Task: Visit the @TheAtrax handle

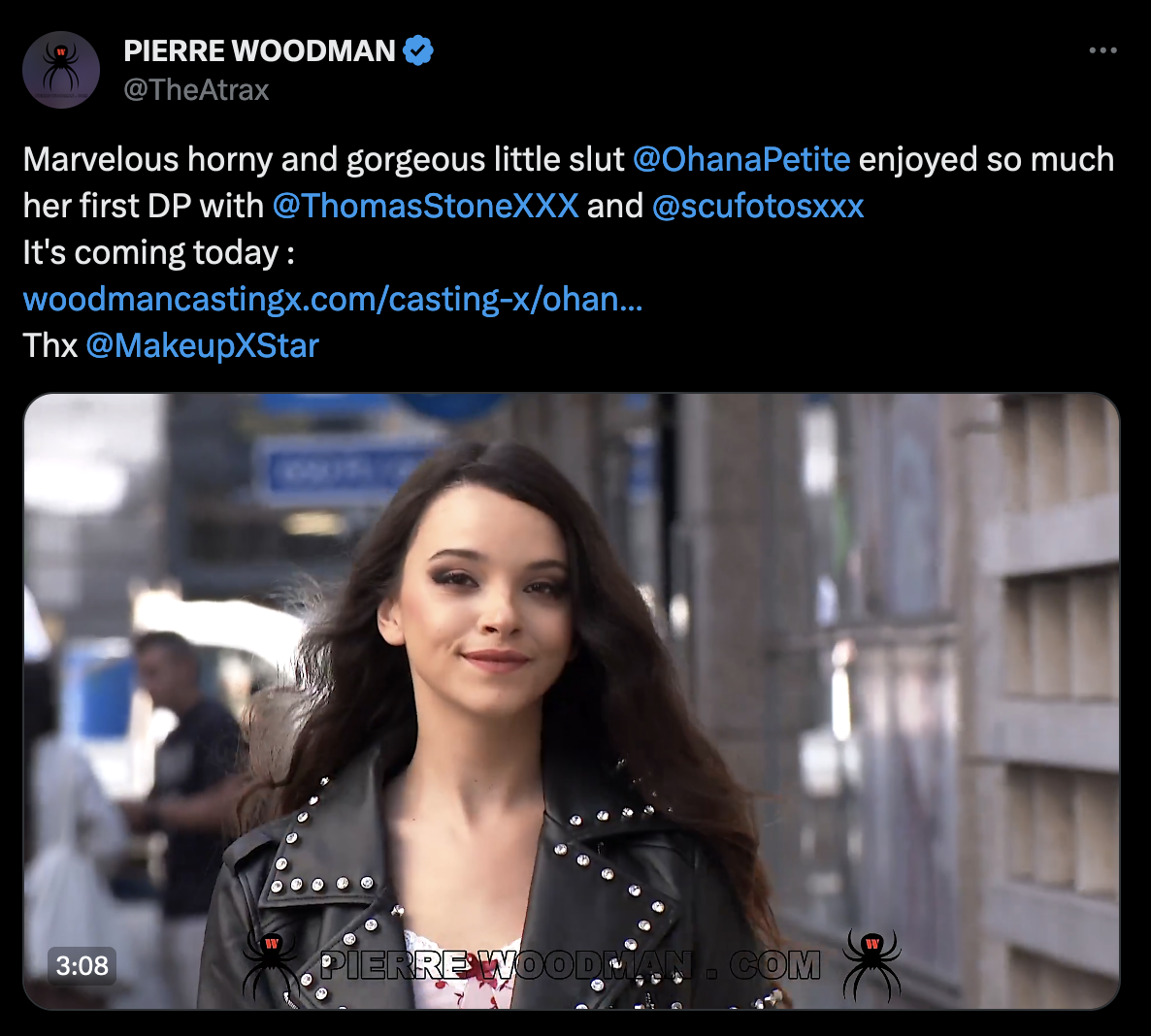Action: 196,89
